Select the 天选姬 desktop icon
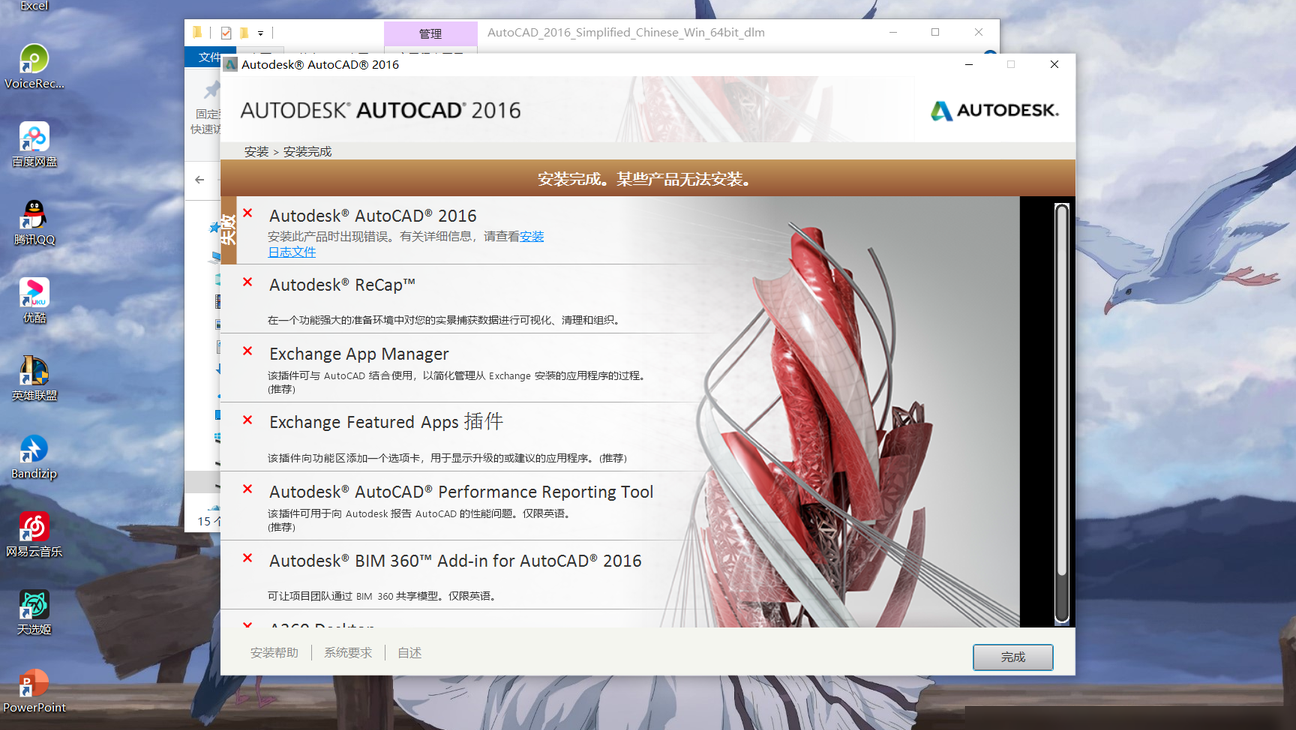1296x730 pixels. coord(34,612)
